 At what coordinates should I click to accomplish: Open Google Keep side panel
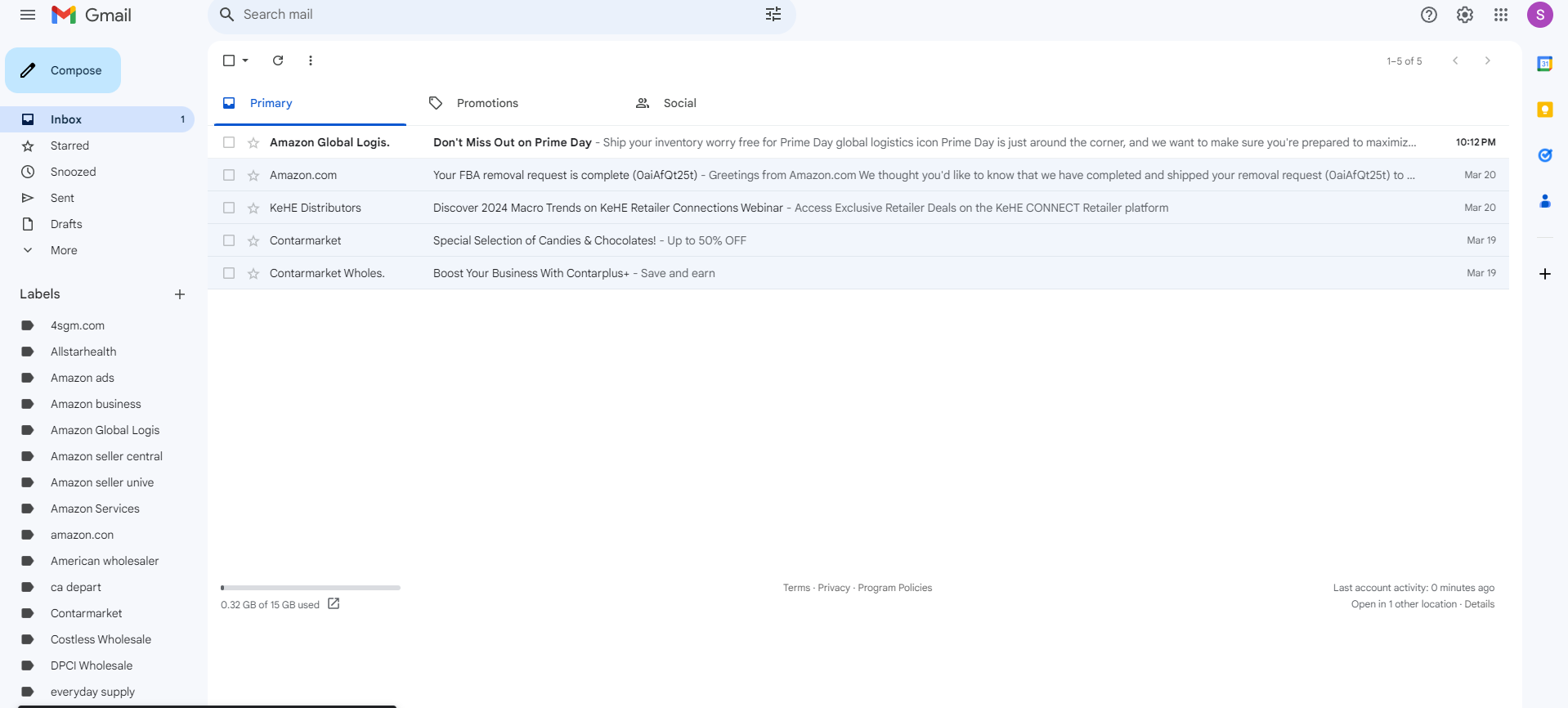point(1545,110)
